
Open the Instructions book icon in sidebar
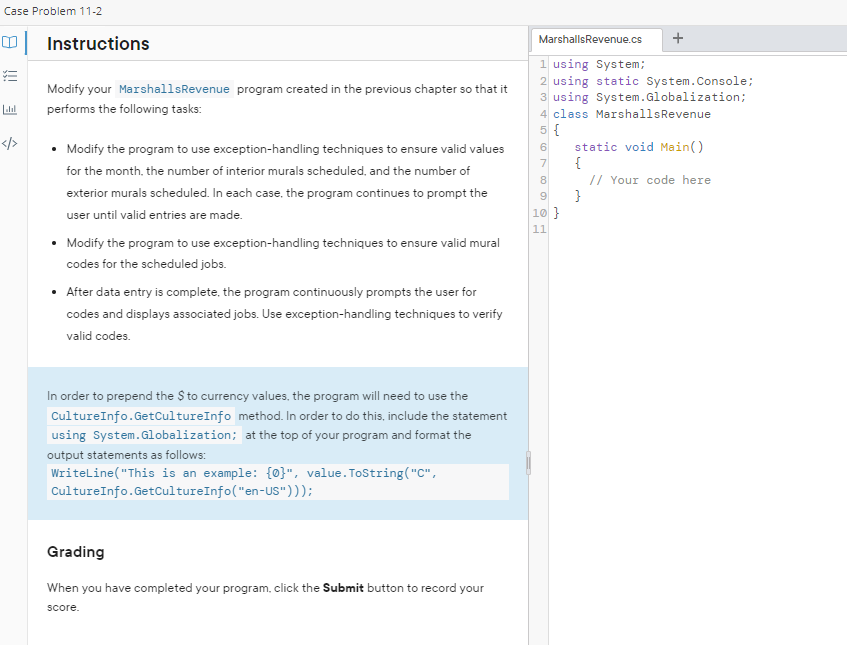11,42
